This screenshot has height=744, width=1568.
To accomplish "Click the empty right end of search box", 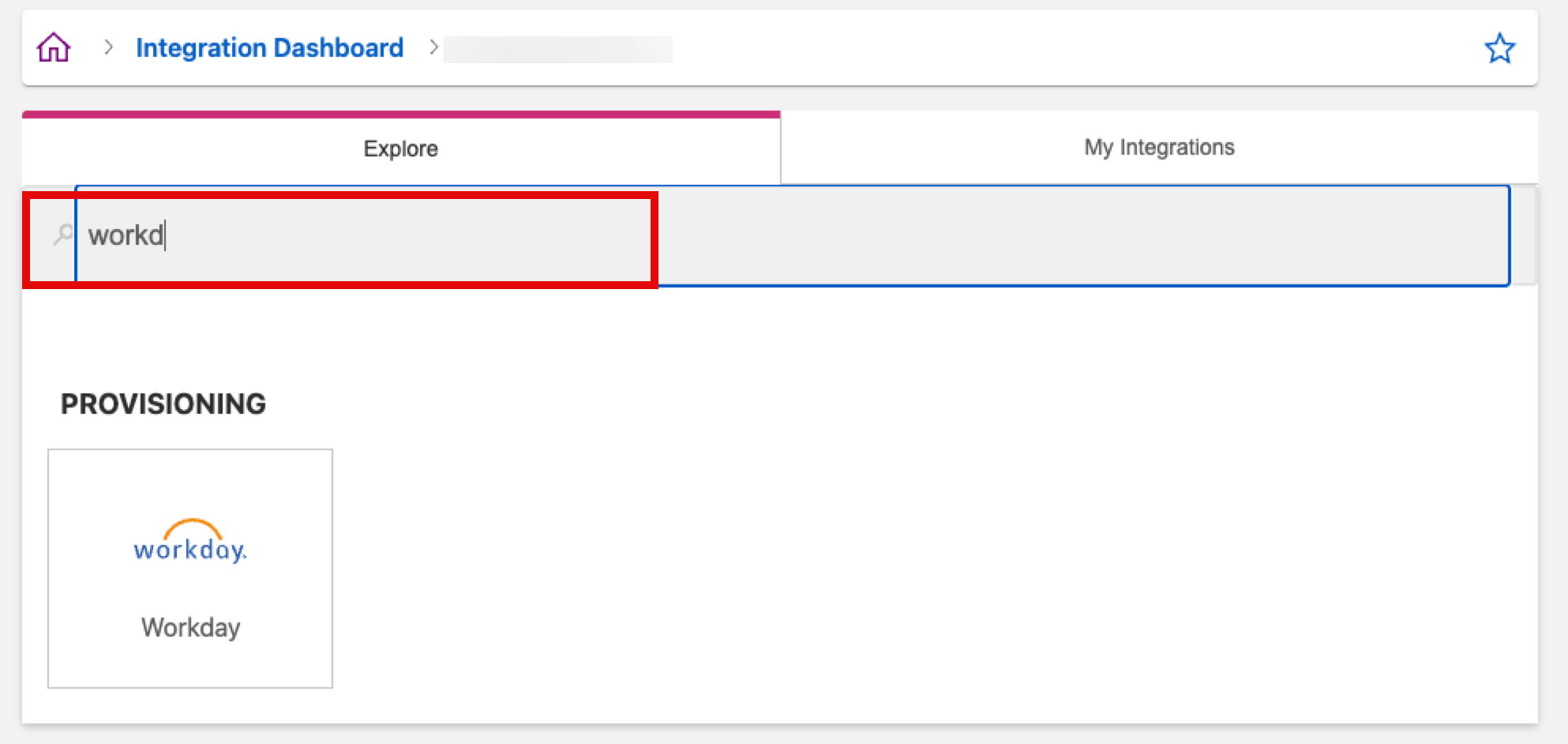I will (1421, 235).
